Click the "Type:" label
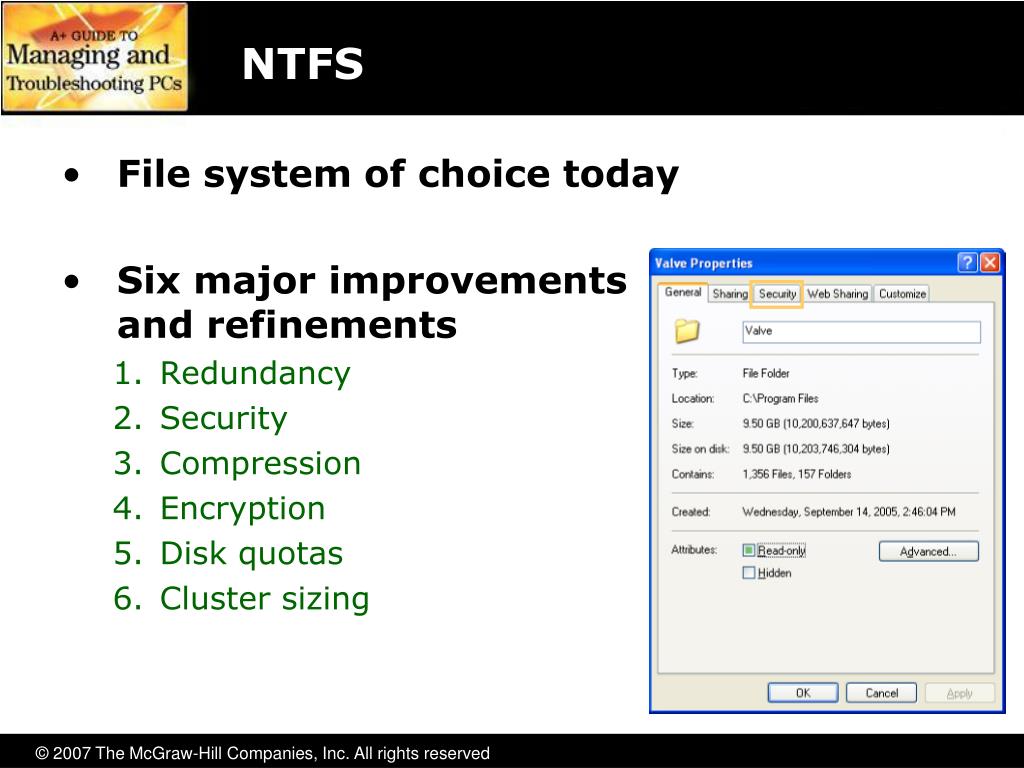Screen dimensions: 1024x768 pyautogui.click(x=684, y=374)
